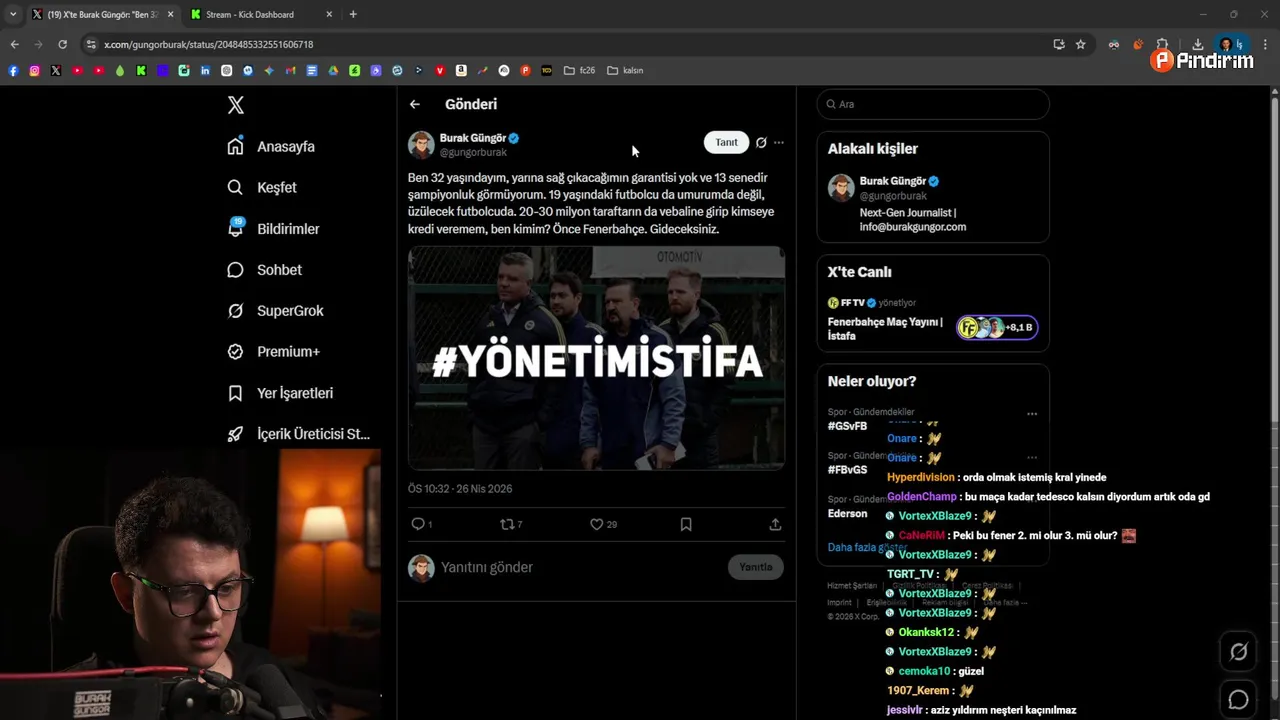The width and height of the screenshot is (1280, 720).
Task: Open Bildirimler notifications
Action: click(x=273, y=229)
